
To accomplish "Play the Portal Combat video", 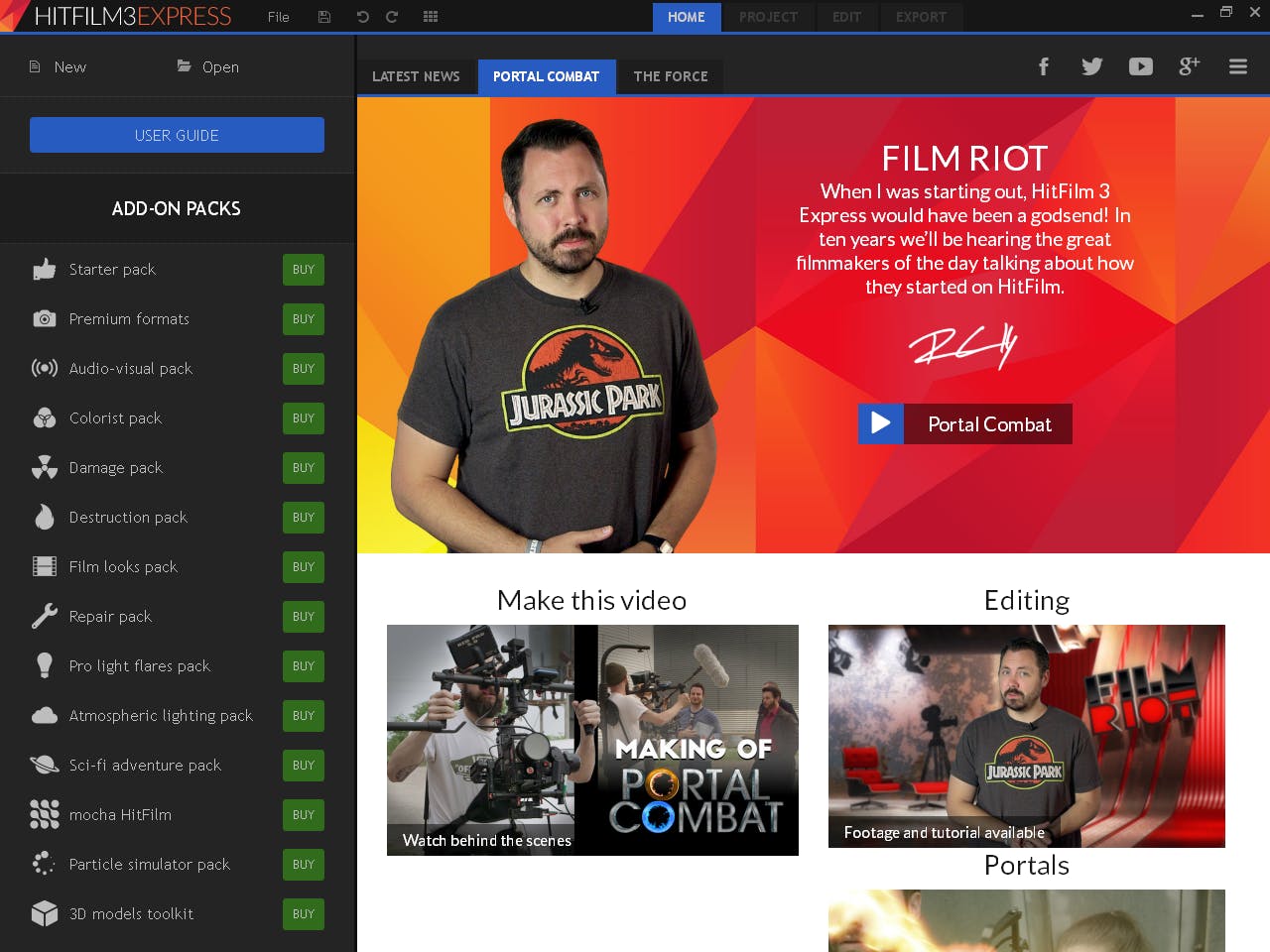I will click(965, 424).
